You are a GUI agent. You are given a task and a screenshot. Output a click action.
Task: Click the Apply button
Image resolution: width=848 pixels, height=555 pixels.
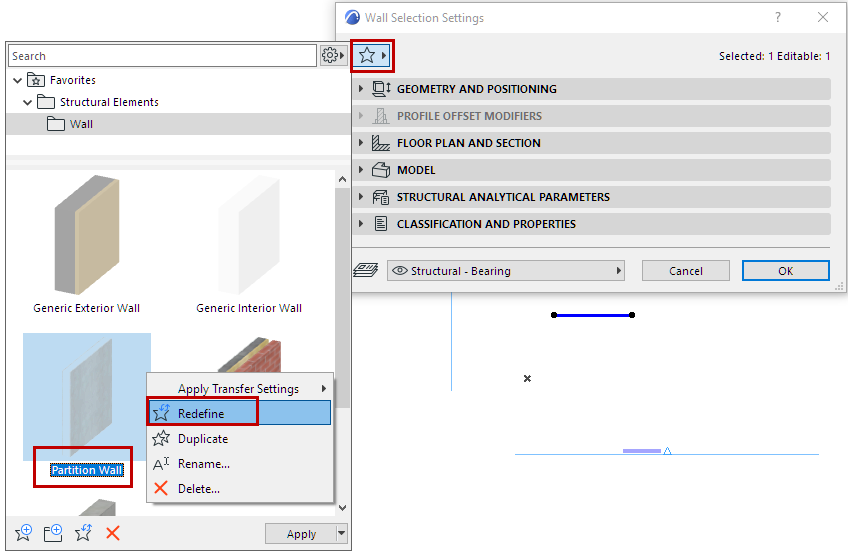301,533
